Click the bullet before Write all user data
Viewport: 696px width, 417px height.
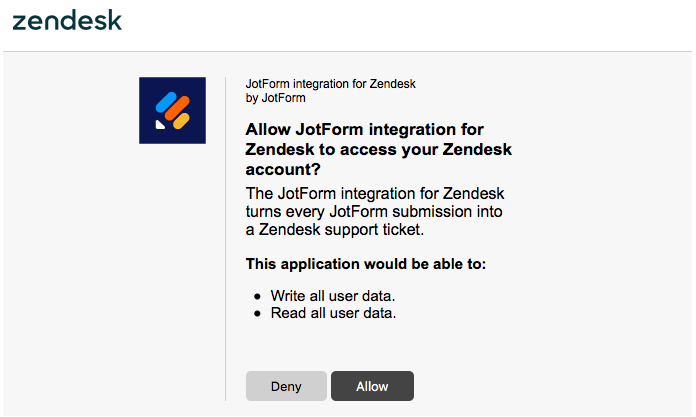click(258, 297)
